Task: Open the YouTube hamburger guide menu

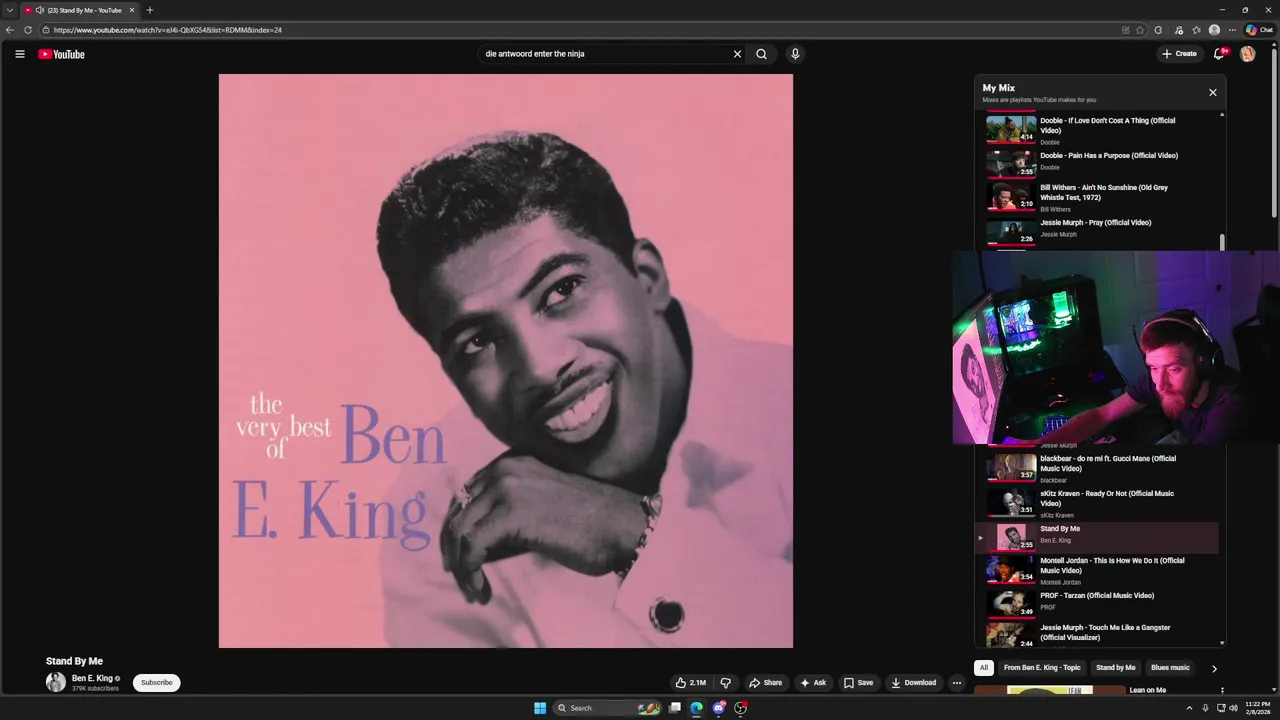Action: click(19, 54)
